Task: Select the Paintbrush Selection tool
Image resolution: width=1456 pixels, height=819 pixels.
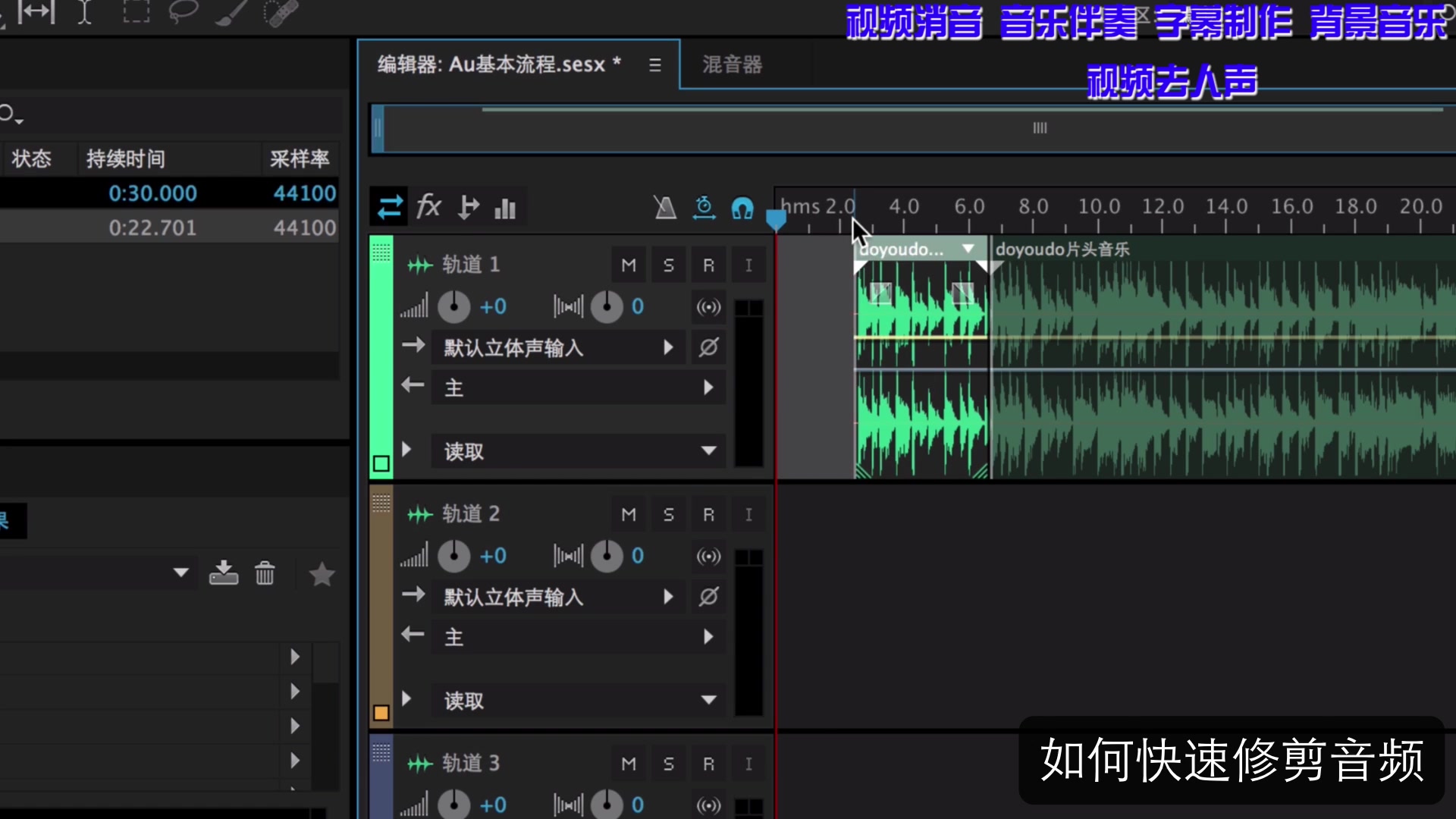Action: point(231,12)
